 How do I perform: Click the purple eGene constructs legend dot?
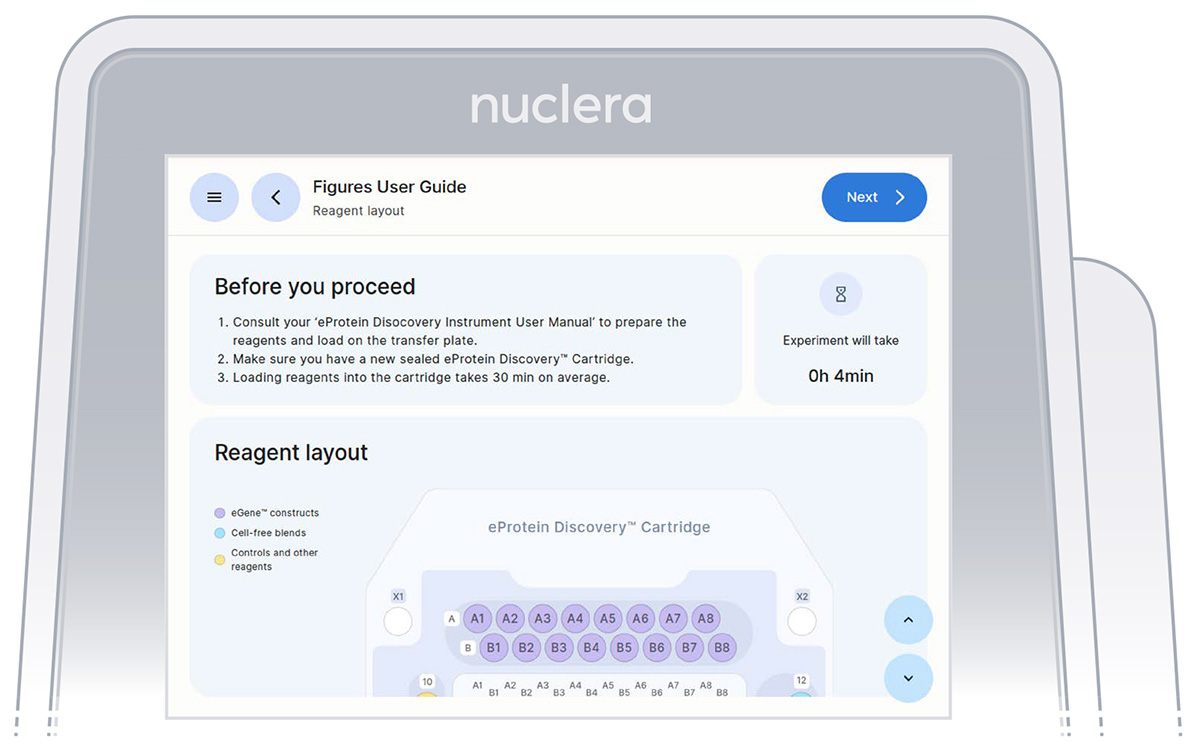[220, 513]
